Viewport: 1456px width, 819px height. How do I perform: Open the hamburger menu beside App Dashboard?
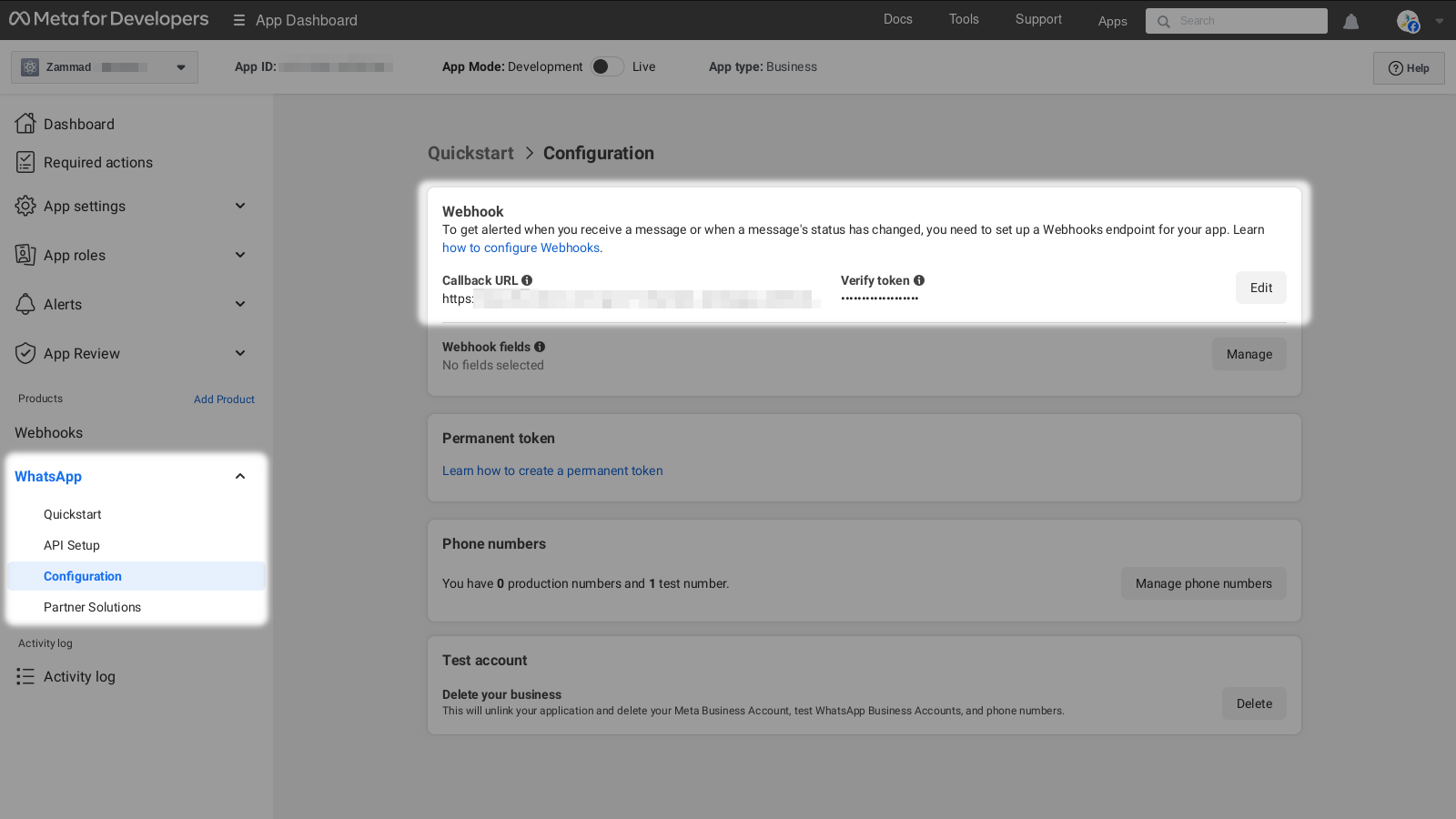(239, 20)
